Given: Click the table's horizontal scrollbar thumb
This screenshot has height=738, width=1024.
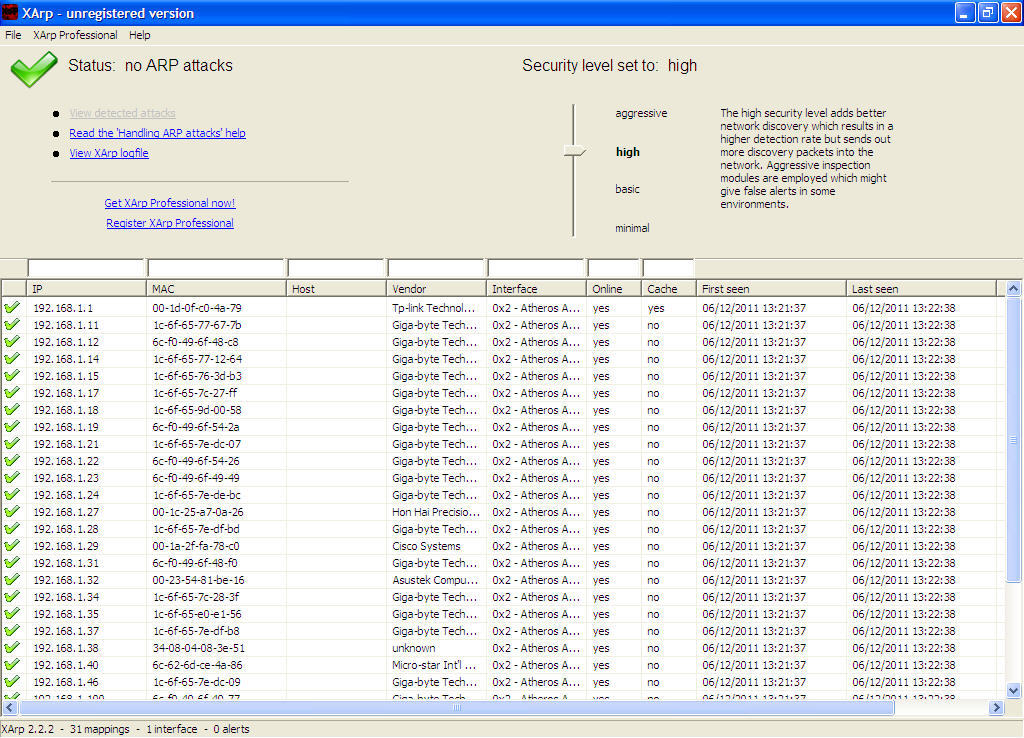Looking at the screenshot, I should [456, 707].
